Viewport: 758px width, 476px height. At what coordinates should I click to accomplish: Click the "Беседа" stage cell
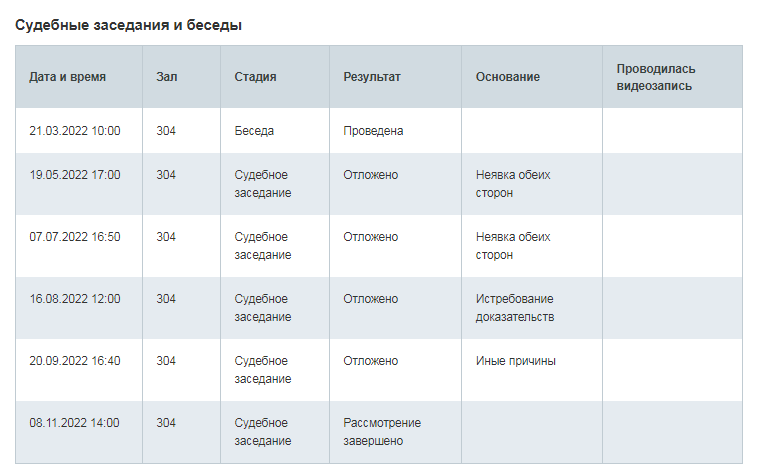pyautogui.click(x=254, y=131)
